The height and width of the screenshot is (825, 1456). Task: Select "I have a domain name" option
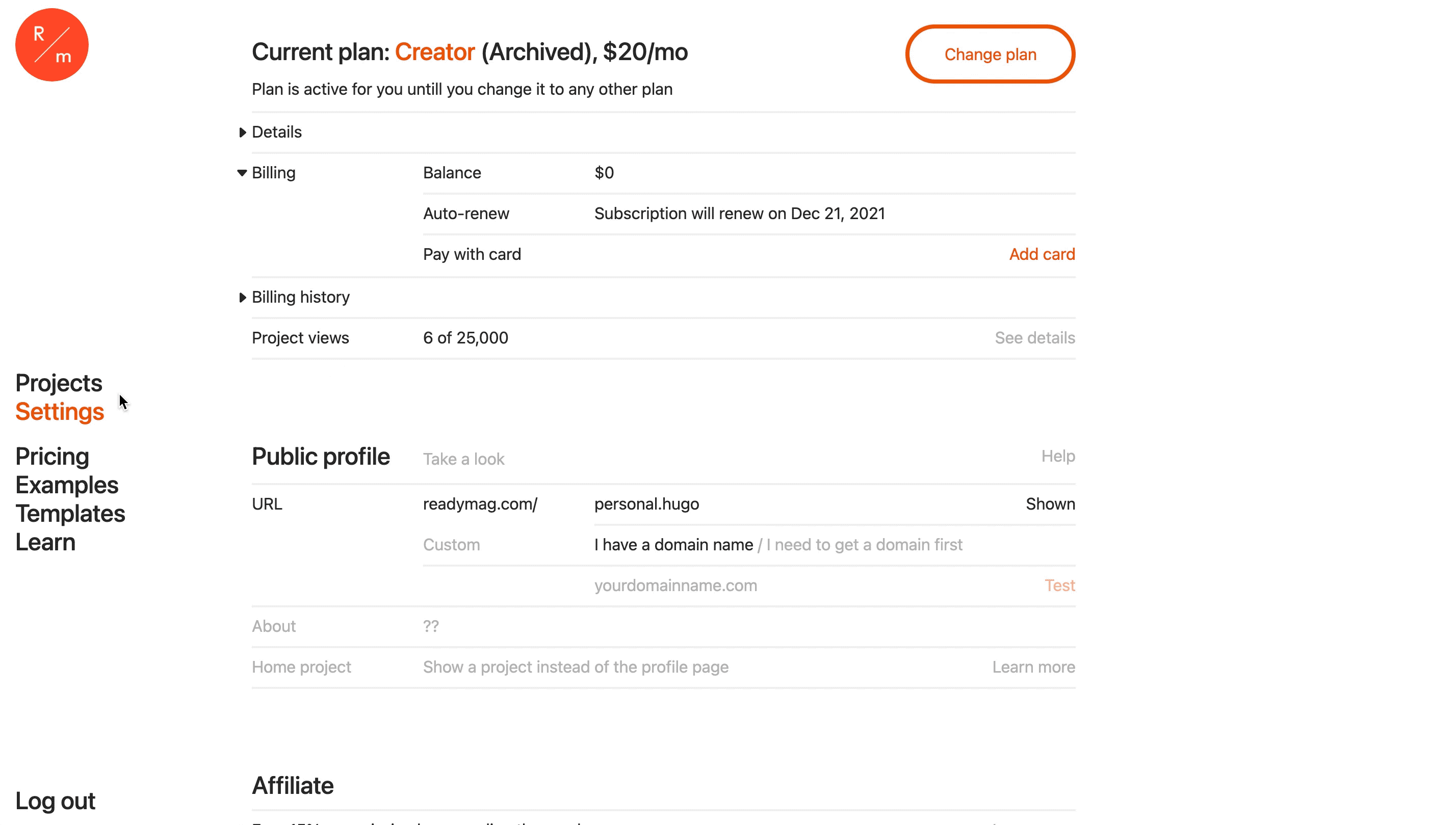[x=673, y=544]
